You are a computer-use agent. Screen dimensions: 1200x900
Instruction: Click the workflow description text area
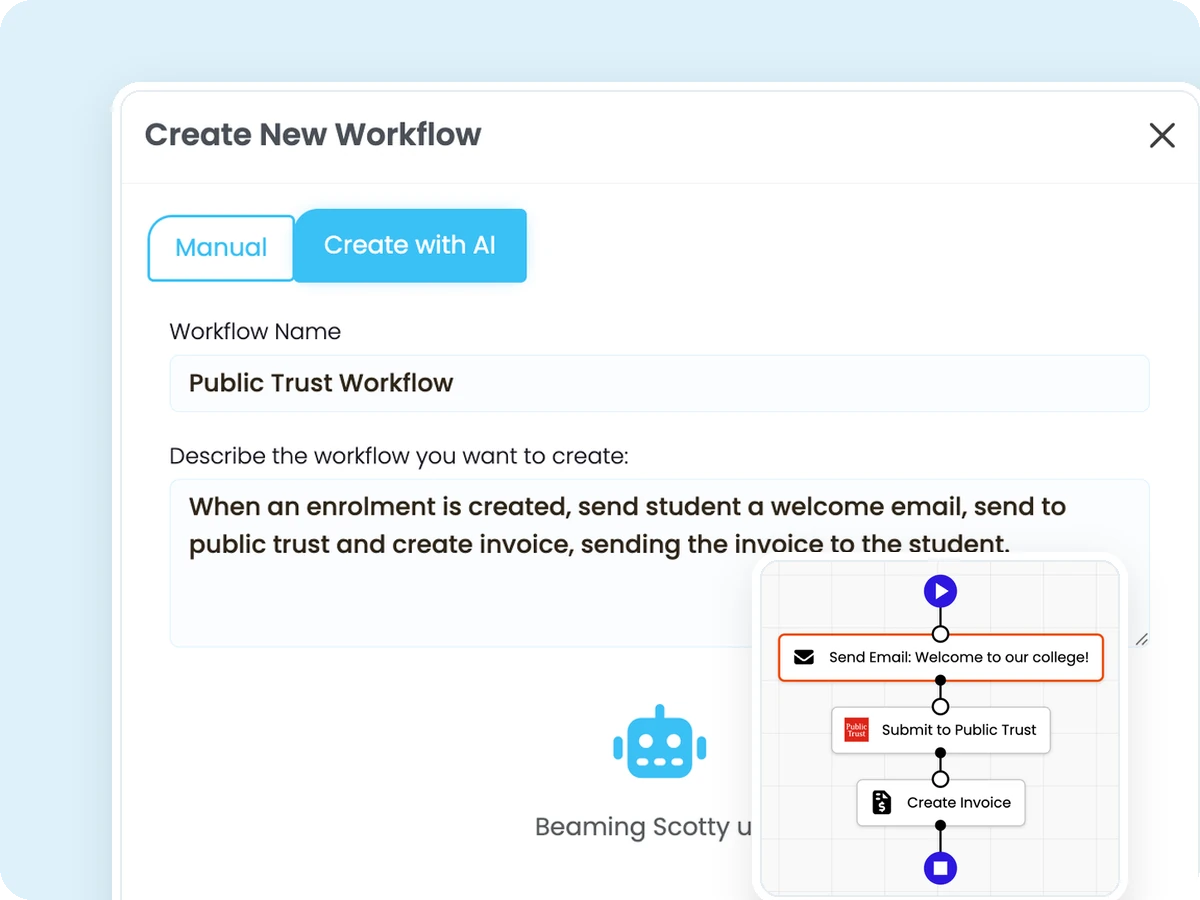[659, 563]
